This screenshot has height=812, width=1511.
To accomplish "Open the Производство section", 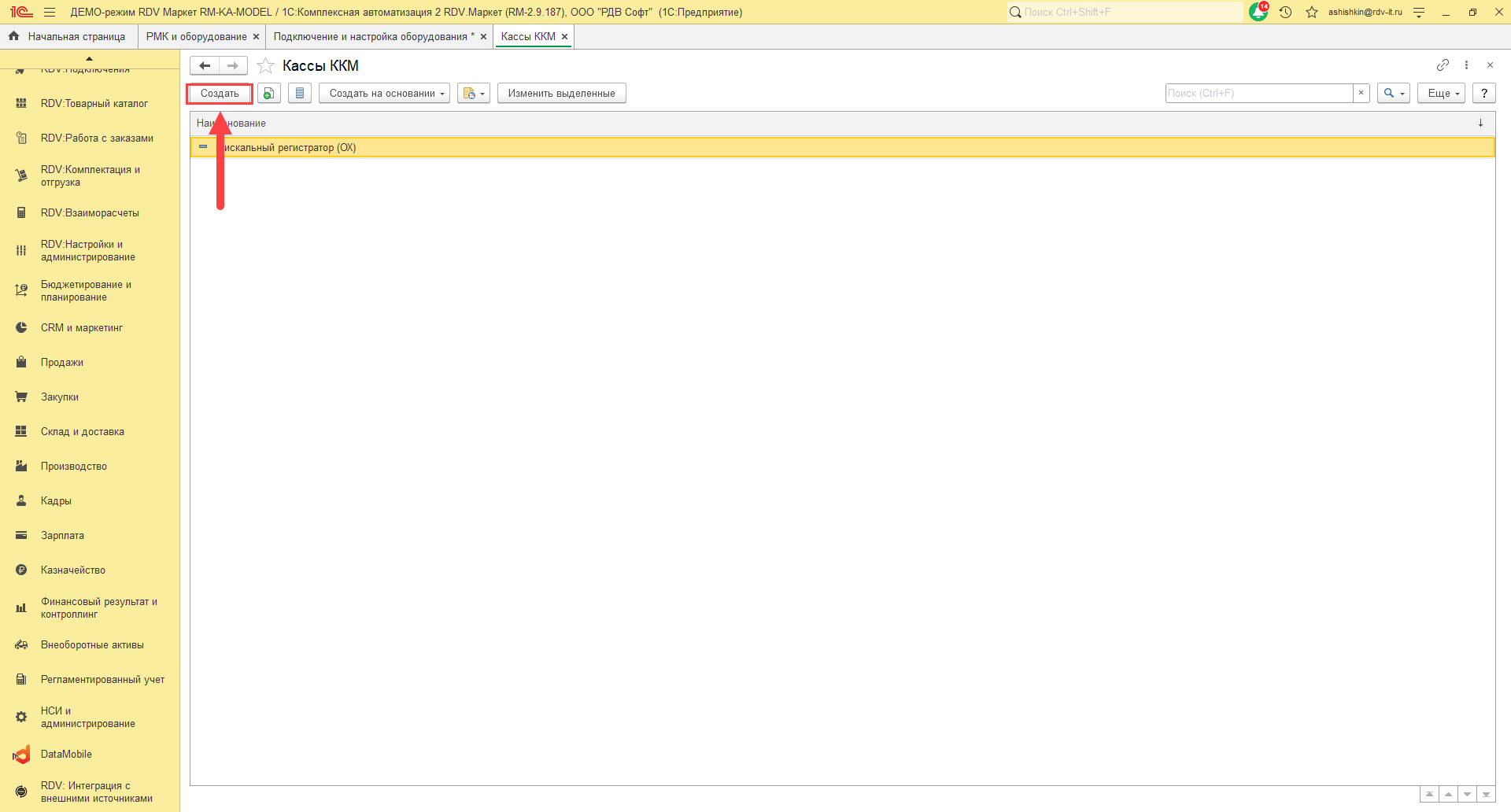I will (90, 466).
